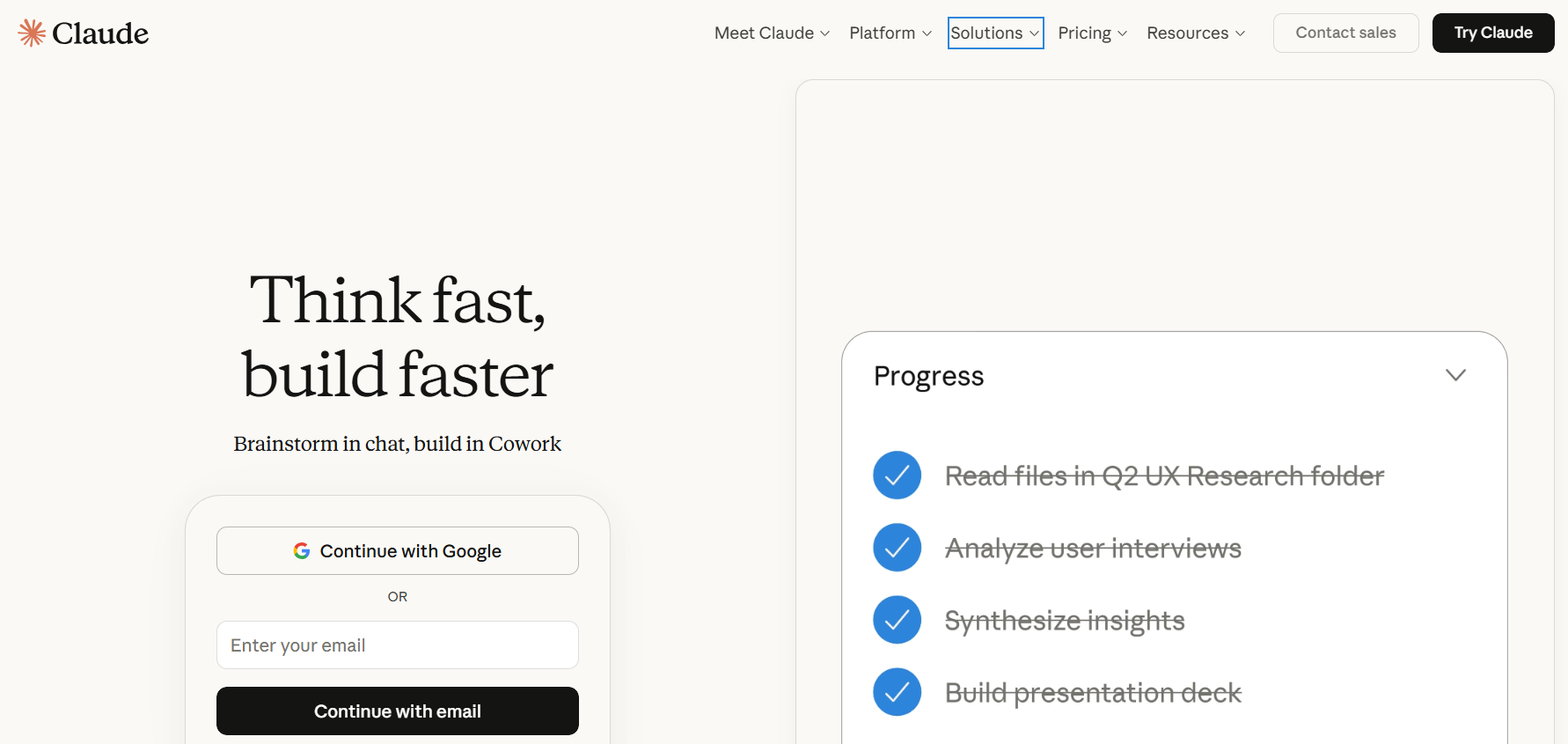Toggle the checkmark beside Build presentation deck
1568x744 pixels.
pos(897,692)
